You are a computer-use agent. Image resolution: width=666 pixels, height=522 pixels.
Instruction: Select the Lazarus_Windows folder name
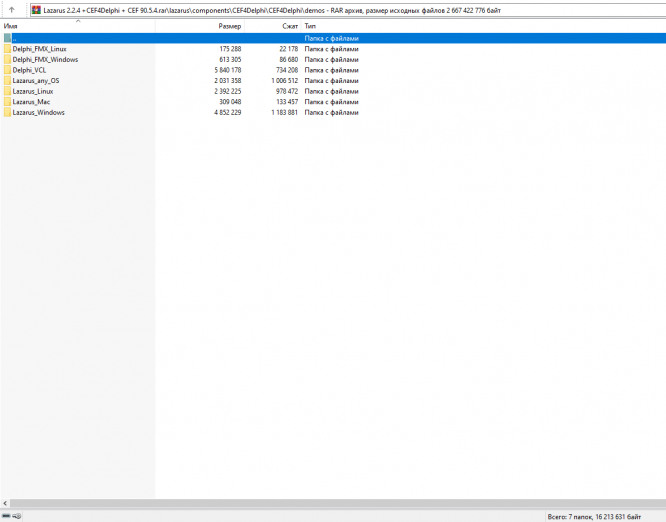pyautogui.click(x=39, y=113)
